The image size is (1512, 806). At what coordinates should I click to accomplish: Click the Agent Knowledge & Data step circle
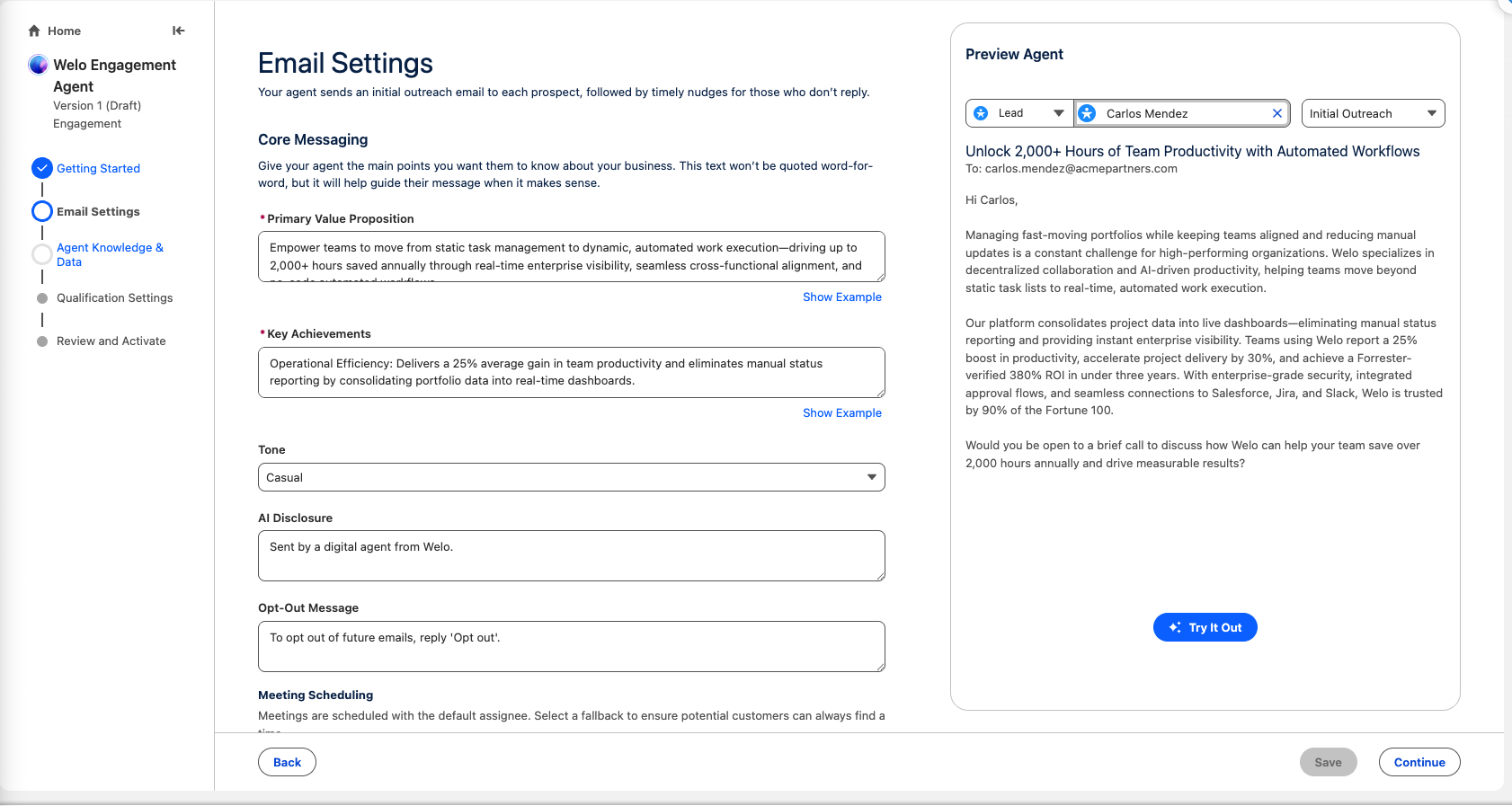point(42,254)
